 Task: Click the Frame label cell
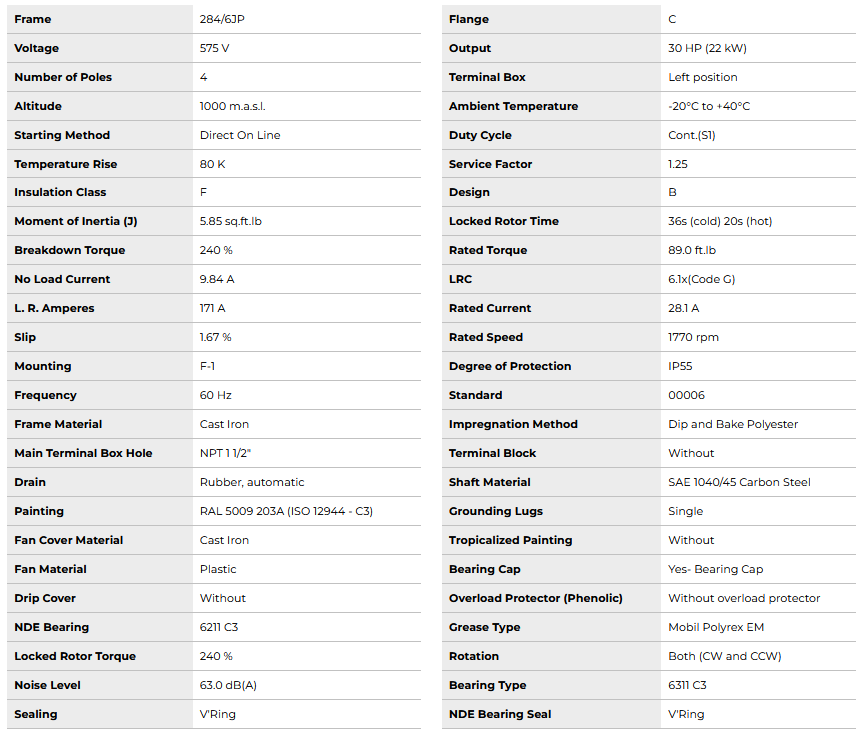click(x=33, y=19)
